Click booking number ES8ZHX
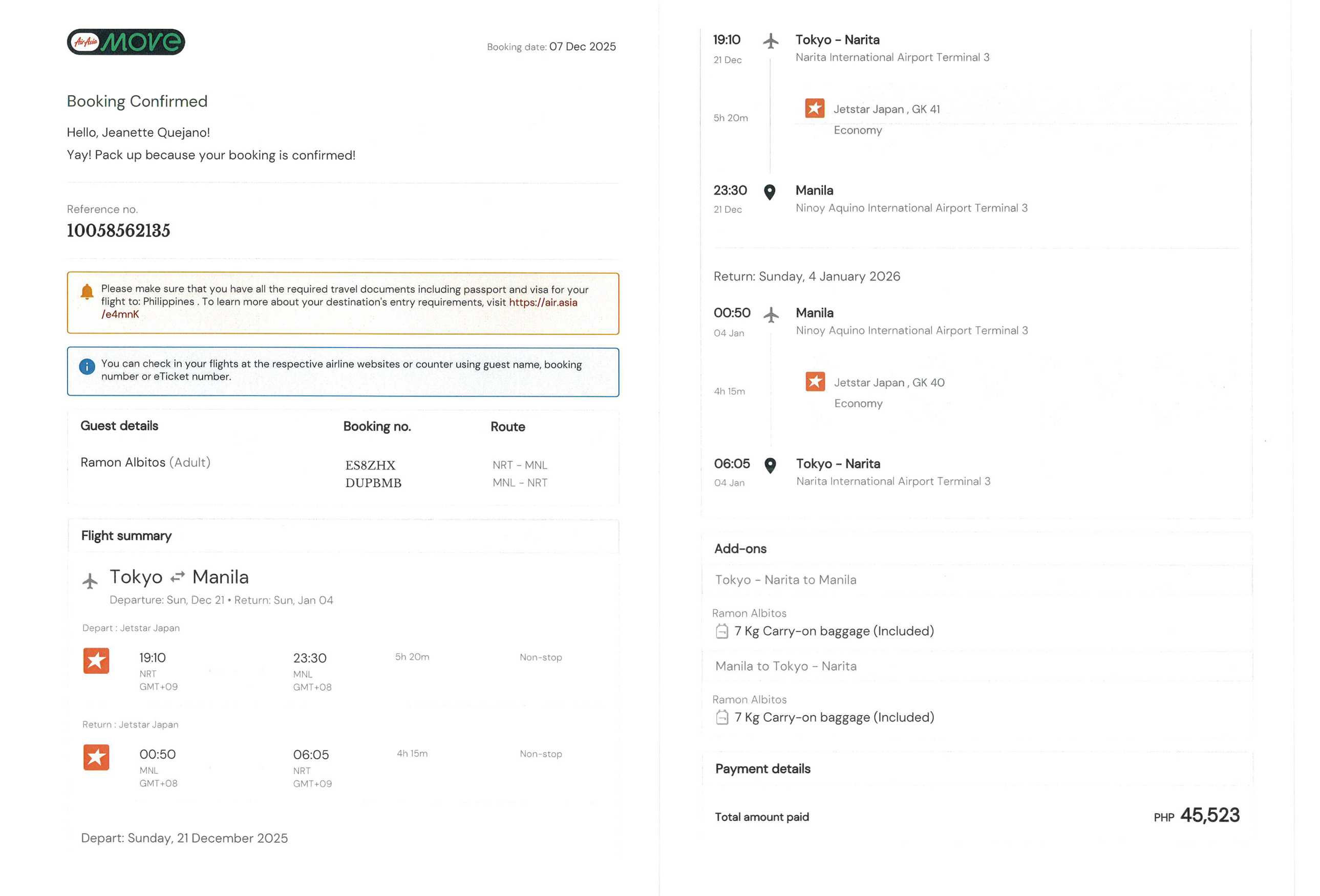Viewport: 1320px width, 896px height. [370, 465]
